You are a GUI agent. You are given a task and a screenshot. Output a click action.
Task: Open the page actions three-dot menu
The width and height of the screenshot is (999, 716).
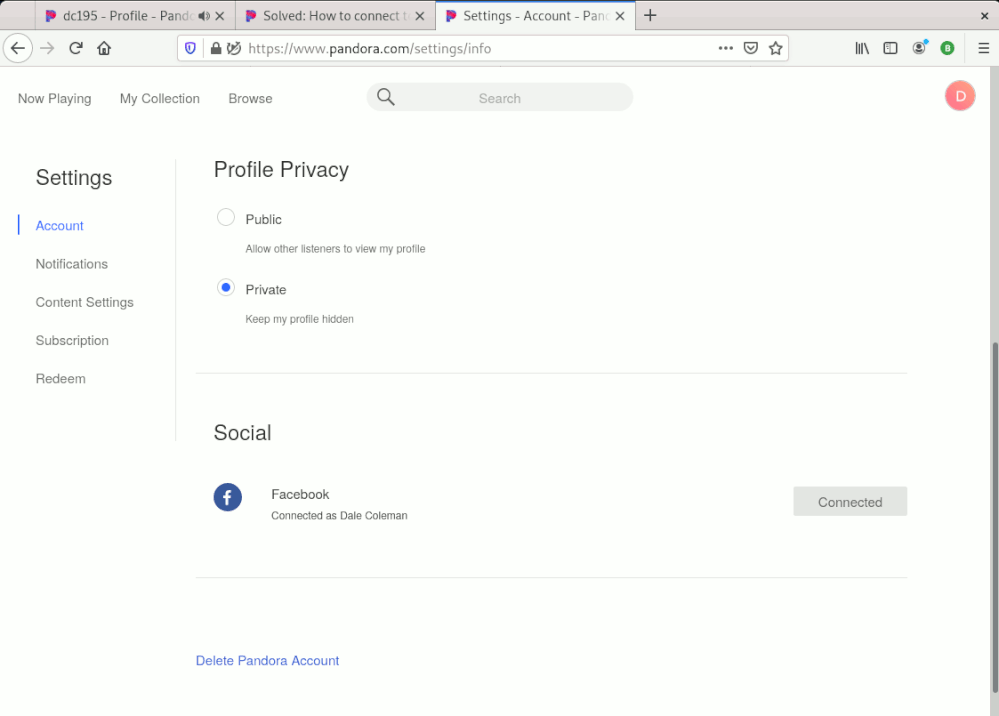(725, 47)
